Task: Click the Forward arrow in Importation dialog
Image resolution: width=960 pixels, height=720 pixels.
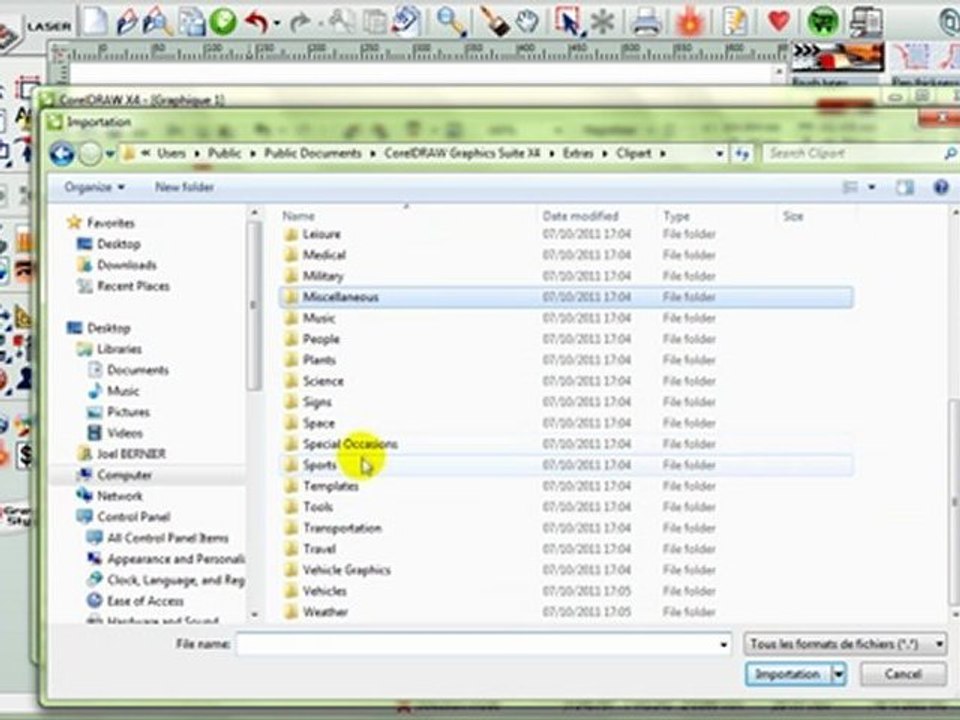Action: coord(90,154)
